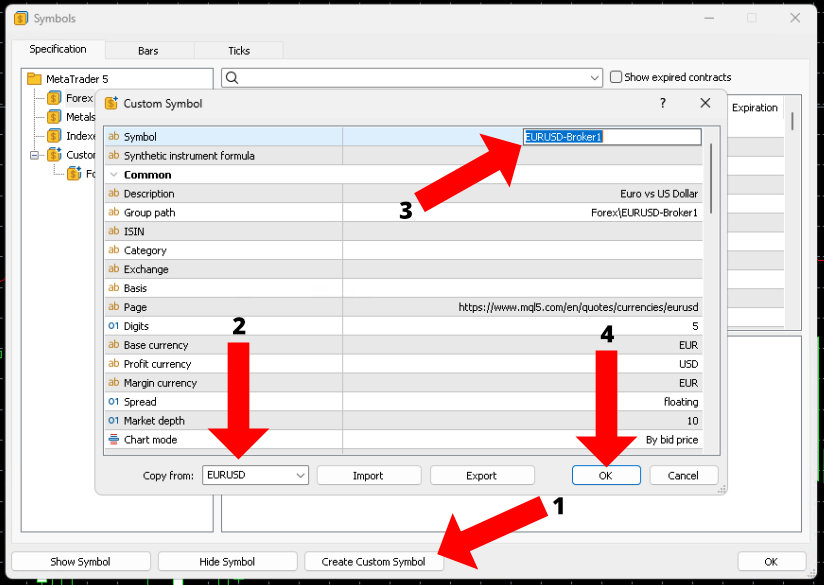The image size is (824, 585).
Task: Click the Profit currency value USD
Action: pyautogui.click(x=688, y=364)
